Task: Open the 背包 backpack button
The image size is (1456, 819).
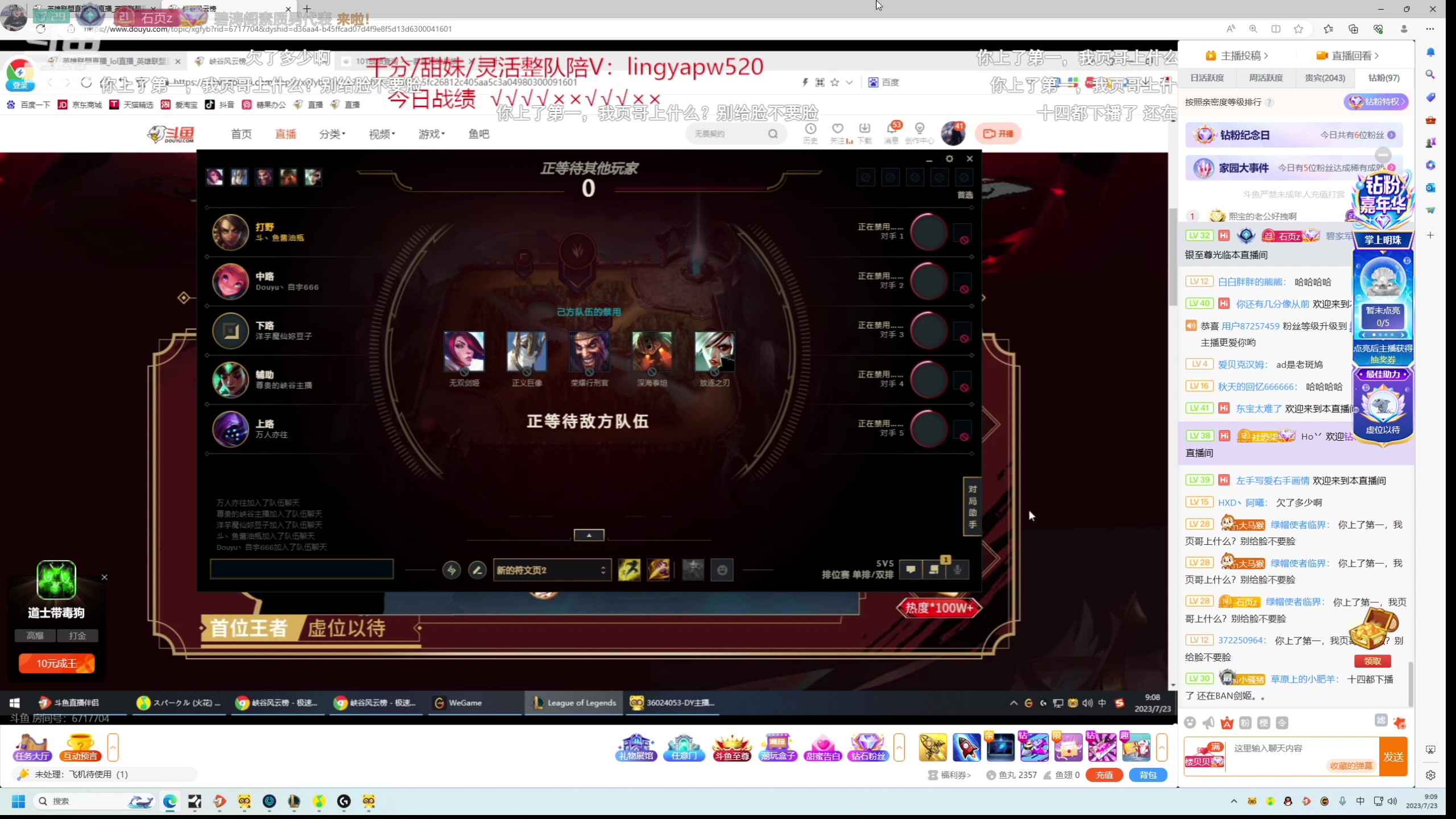Action: pyautogui.click(x=1148, y=775)
